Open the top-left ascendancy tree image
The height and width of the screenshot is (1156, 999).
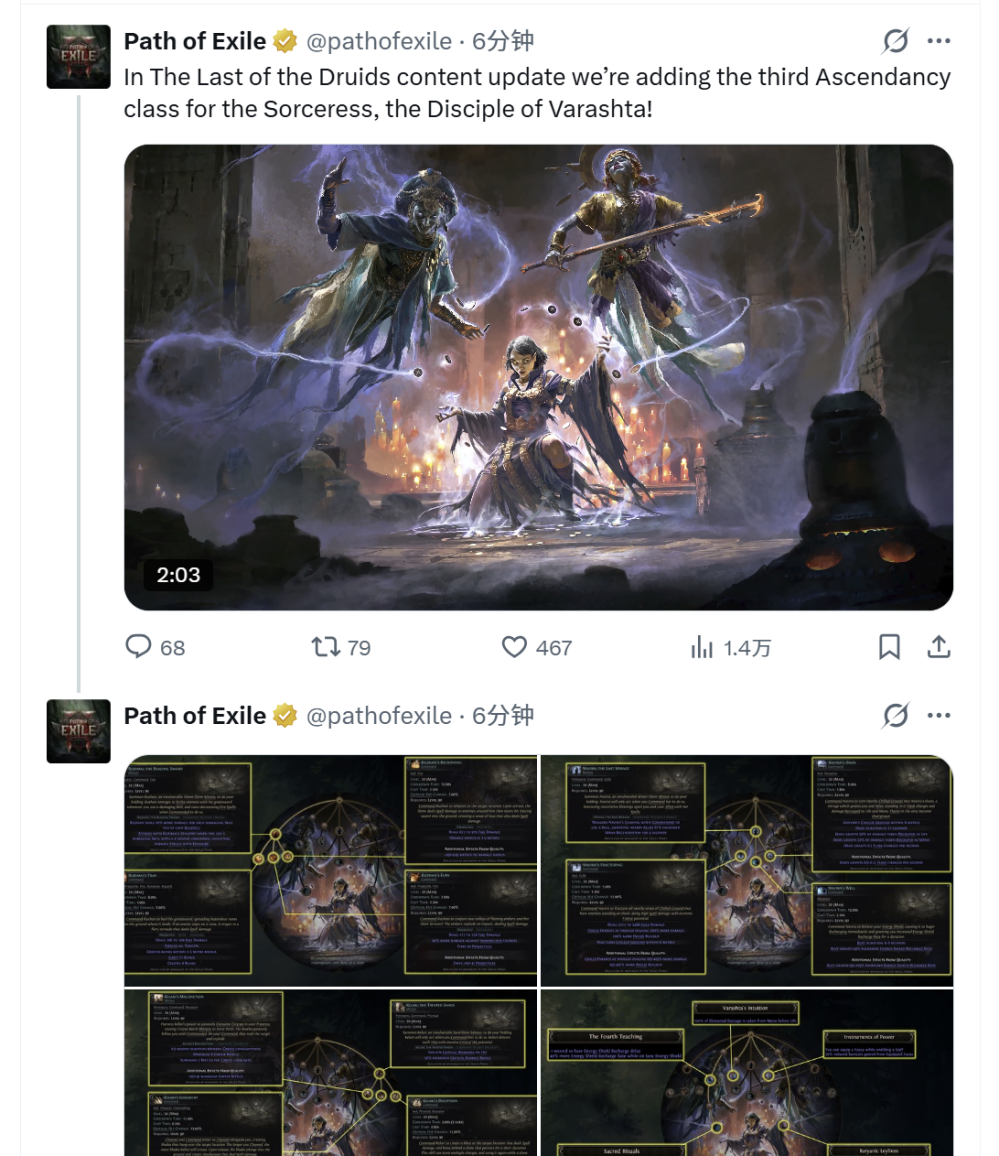coord(330,870)
